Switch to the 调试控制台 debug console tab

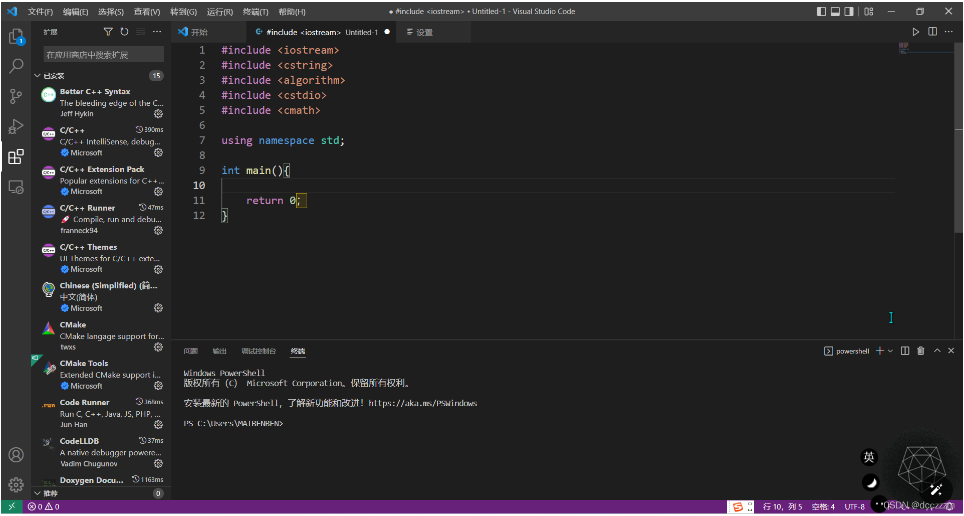pyautogui.click(x=259, y=351)
